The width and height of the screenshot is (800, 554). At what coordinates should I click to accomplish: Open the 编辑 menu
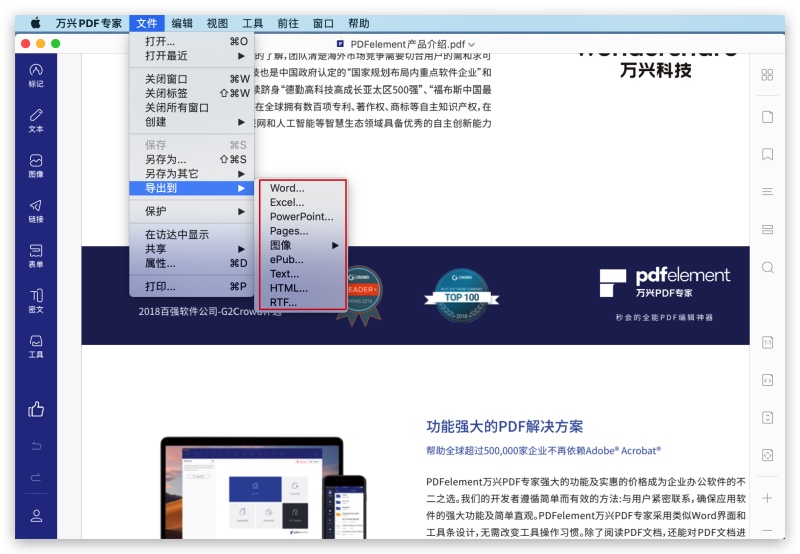click(182, 23)
